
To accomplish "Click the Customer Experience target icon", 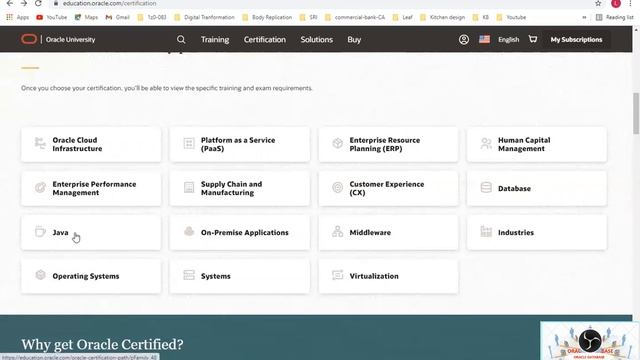I will [x=337, y=187].
